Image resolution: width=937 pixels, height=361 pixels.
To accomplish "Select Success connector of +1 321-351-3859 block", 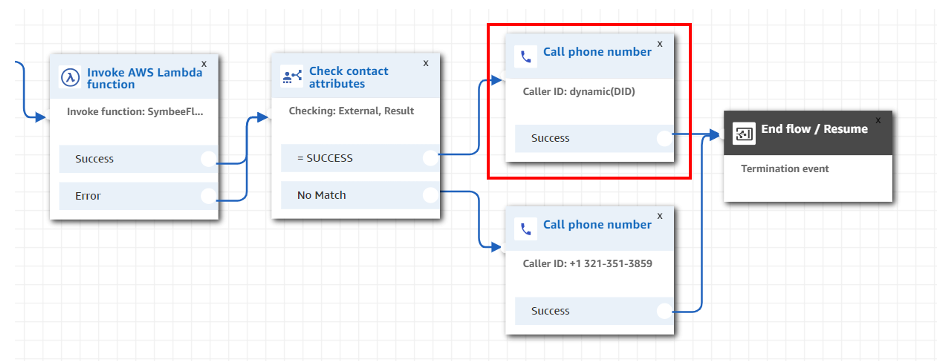I will pos(665,311).
